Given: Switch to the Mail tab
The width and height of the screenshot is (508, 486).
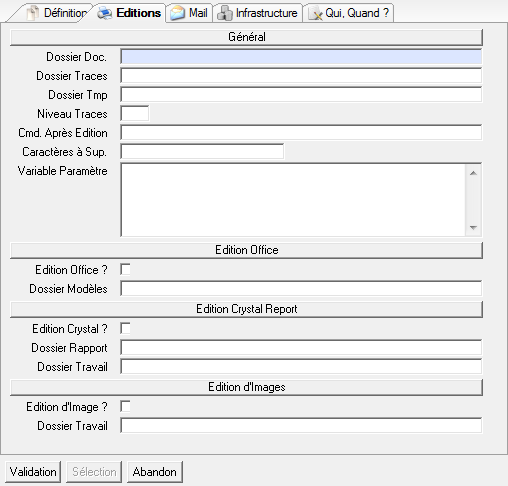Looking at the screenshot, I should [189, 13].
